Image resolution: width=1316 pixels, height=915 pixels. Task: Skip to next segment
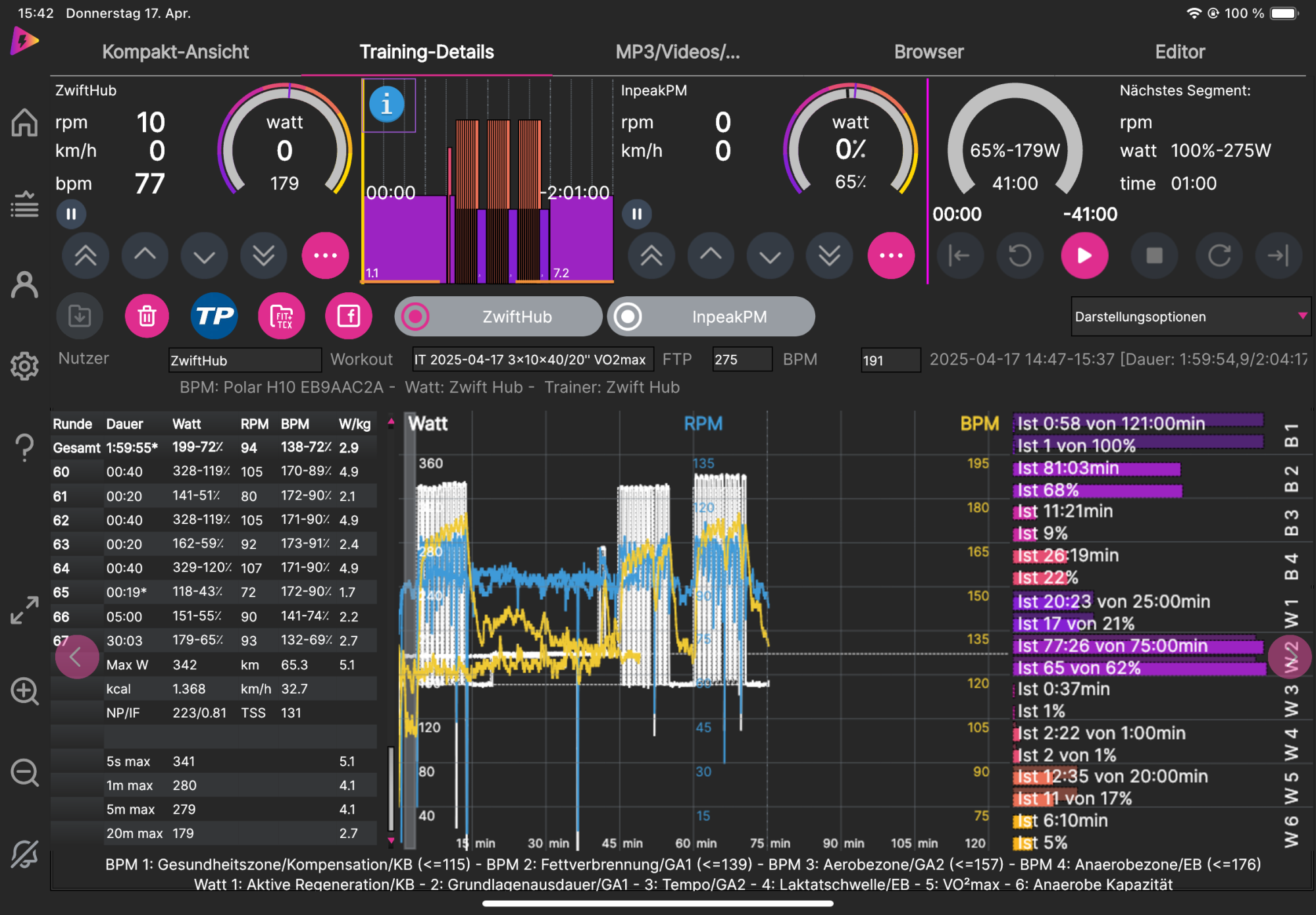pos(1278,255)
